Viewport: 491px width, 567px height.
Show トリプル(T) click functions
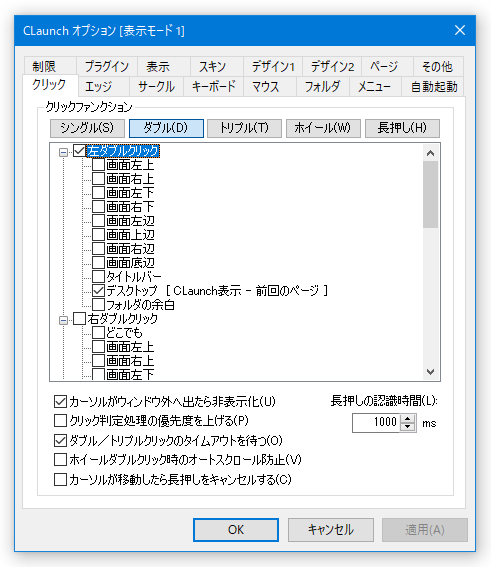(x=244, y=128)
